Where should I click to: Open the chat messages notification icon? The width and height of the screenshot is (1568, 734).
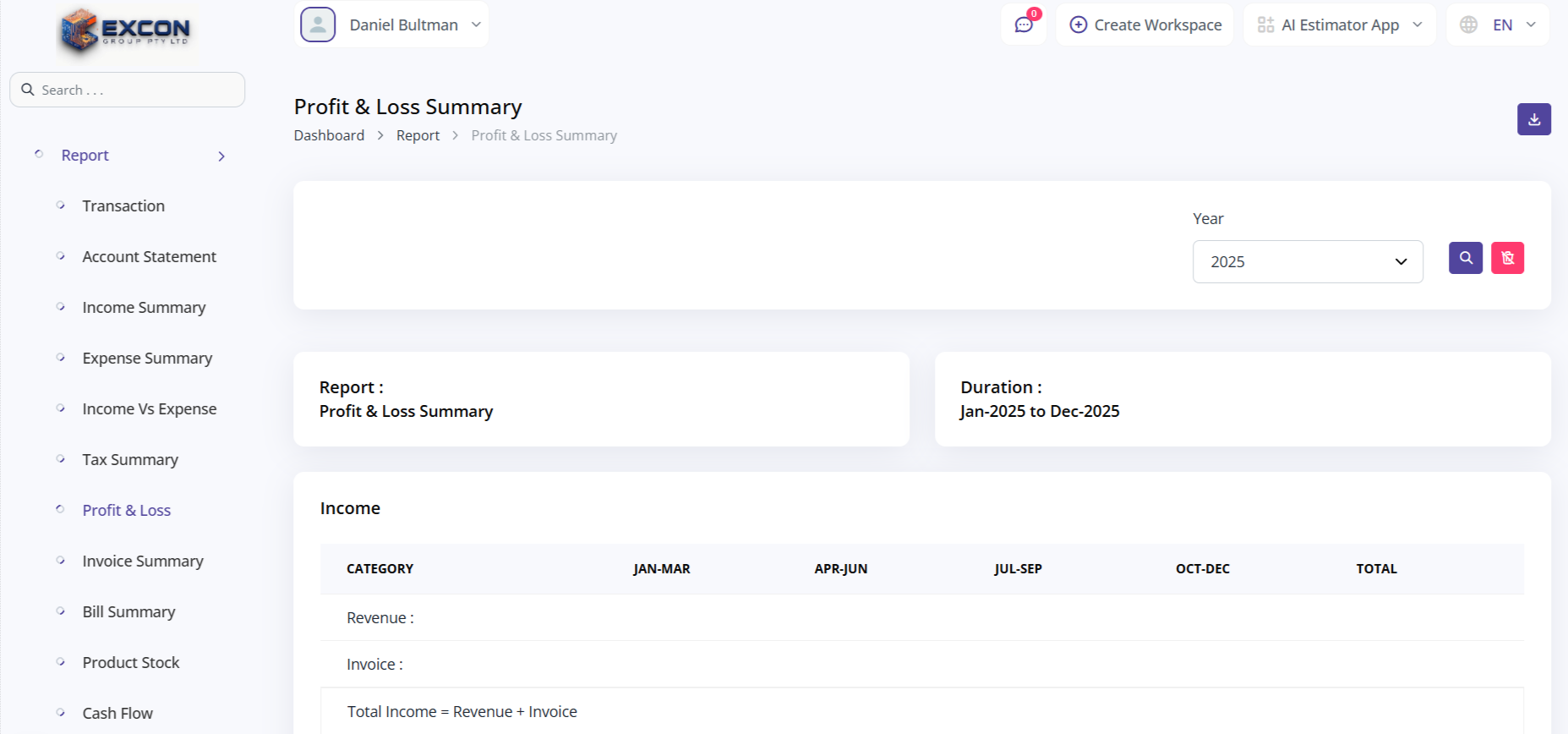pos(1024,25)
